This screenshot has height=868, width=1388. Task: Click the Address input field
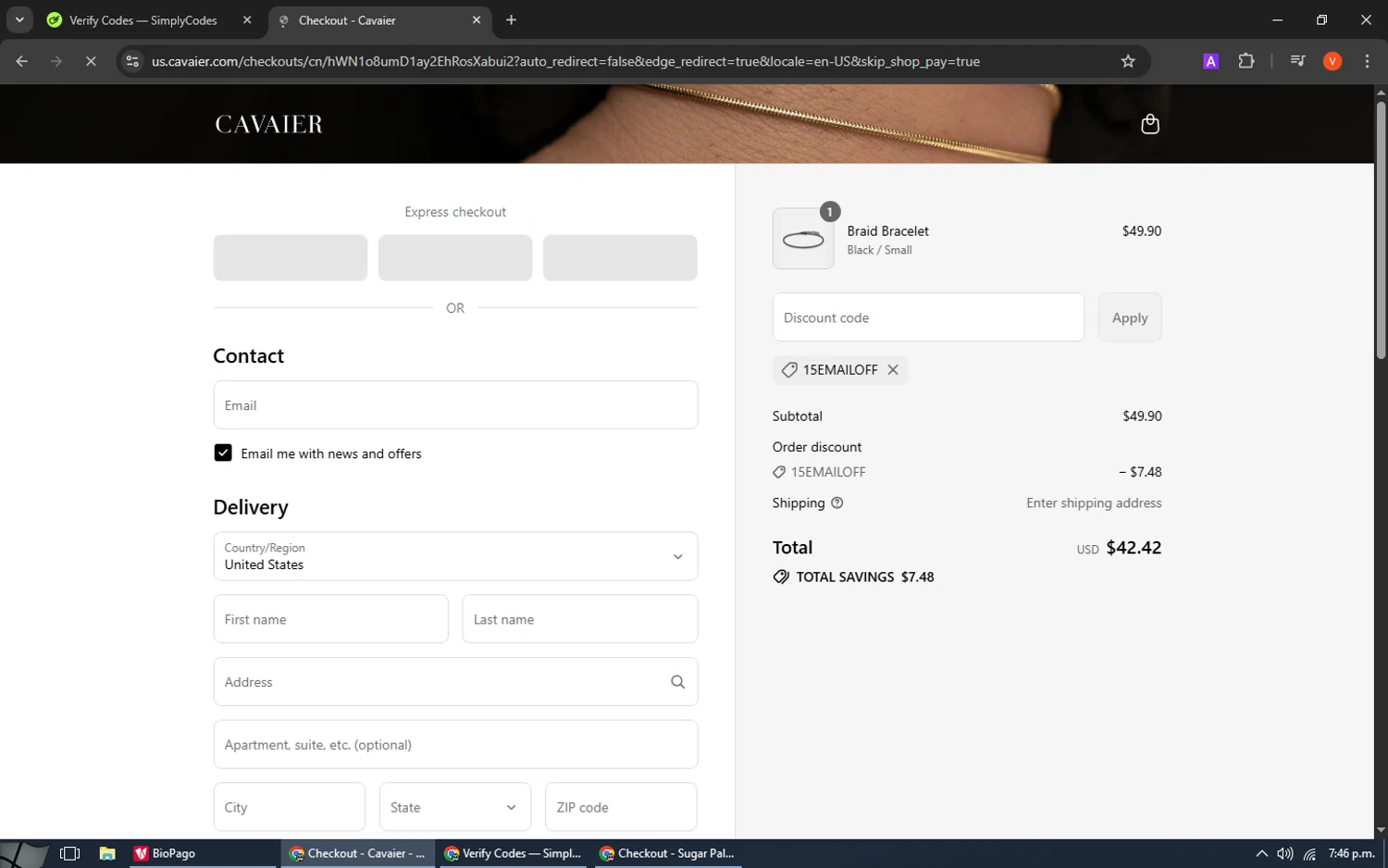pos(455,682)
